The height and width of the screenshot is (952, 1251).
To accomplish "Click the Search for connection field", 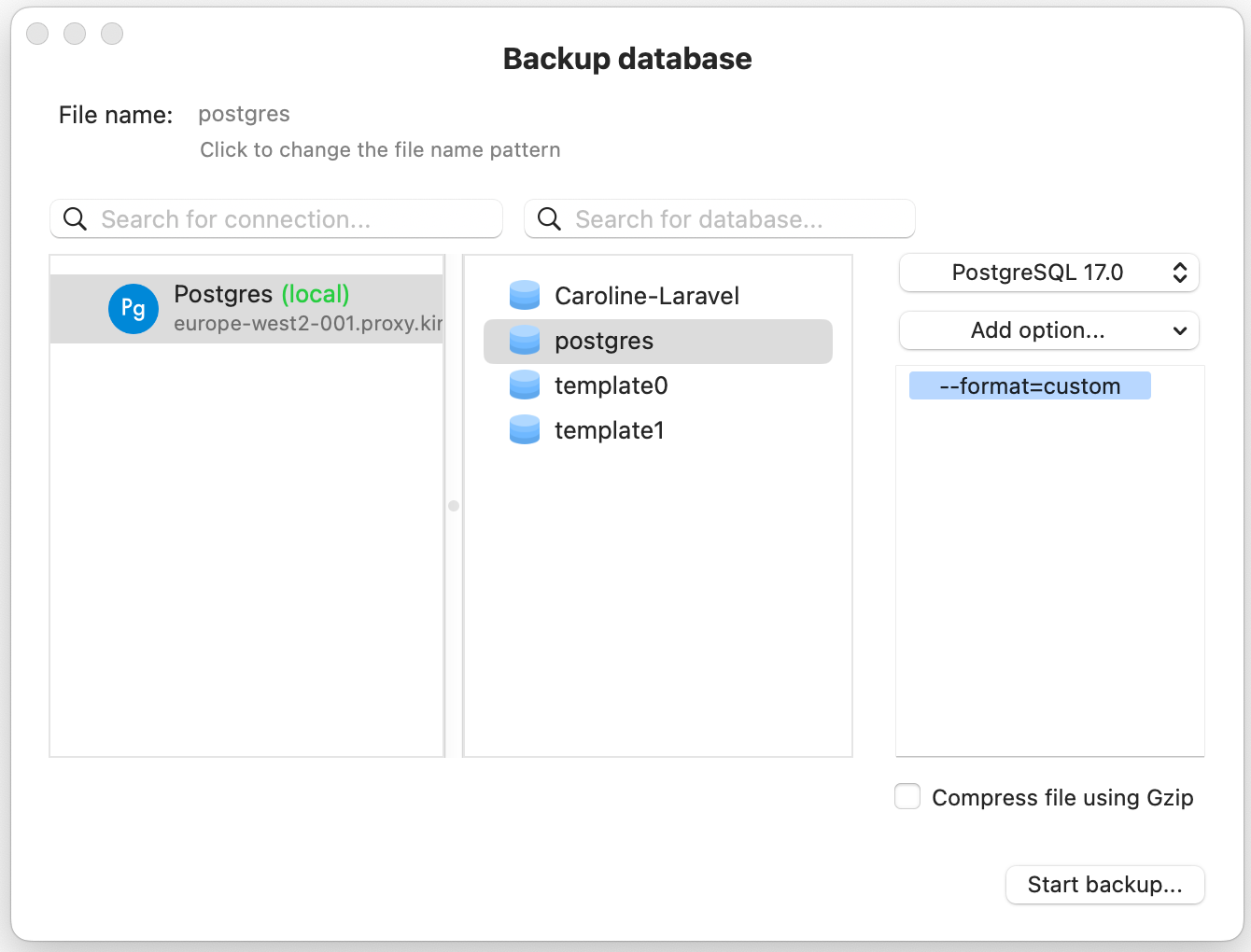I will click(275, 218).
